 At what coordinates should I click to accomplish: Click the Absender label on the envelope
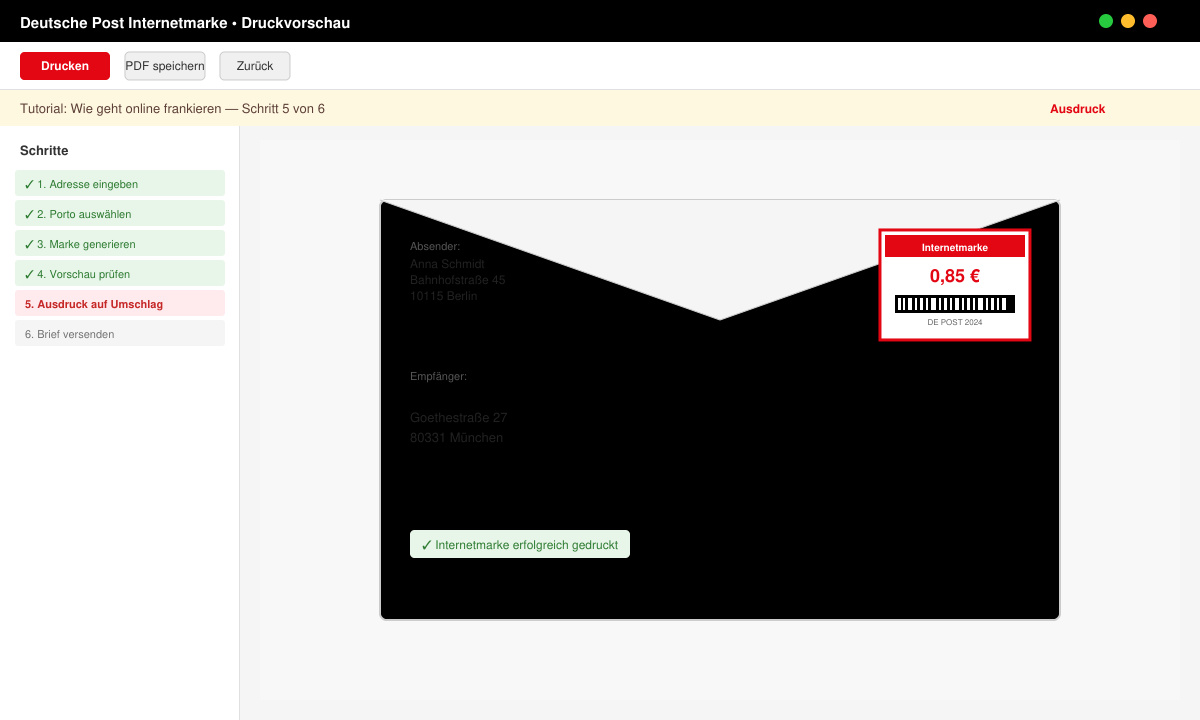[x=435, y=246]
